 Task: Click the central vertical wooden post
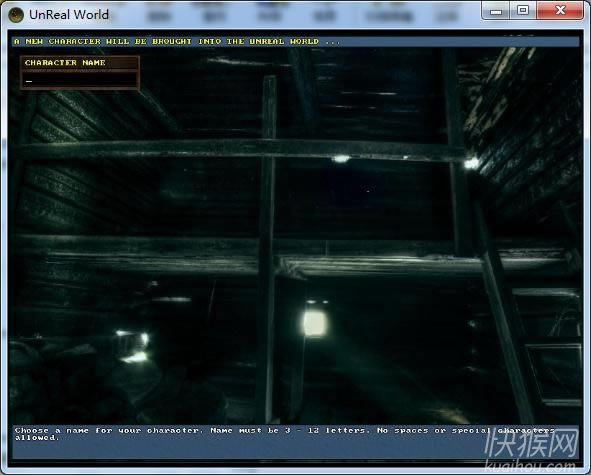coord(267,249)
